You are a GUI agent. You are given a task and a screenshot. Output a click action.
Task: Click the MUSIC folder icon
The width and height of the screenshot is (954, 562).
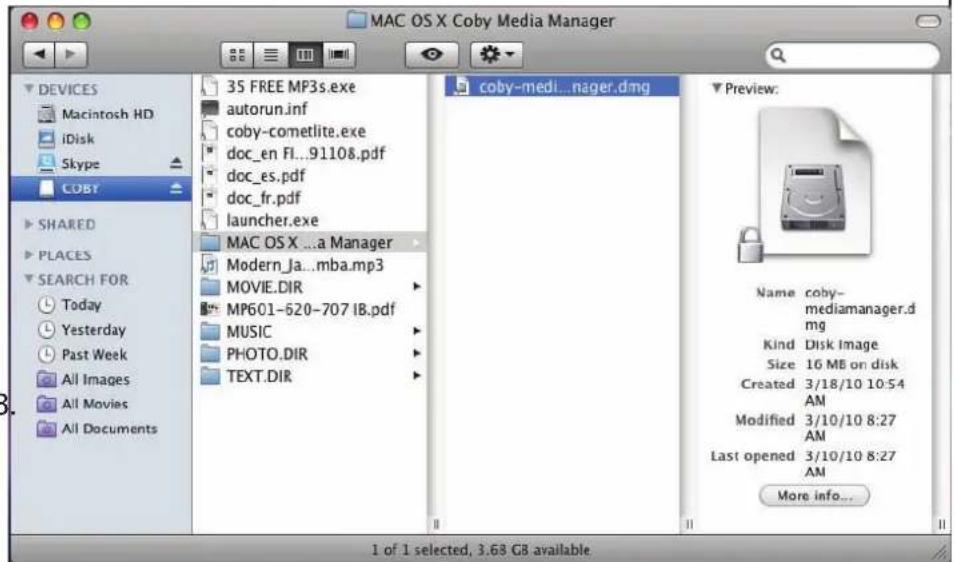click(x=210, y=331)
